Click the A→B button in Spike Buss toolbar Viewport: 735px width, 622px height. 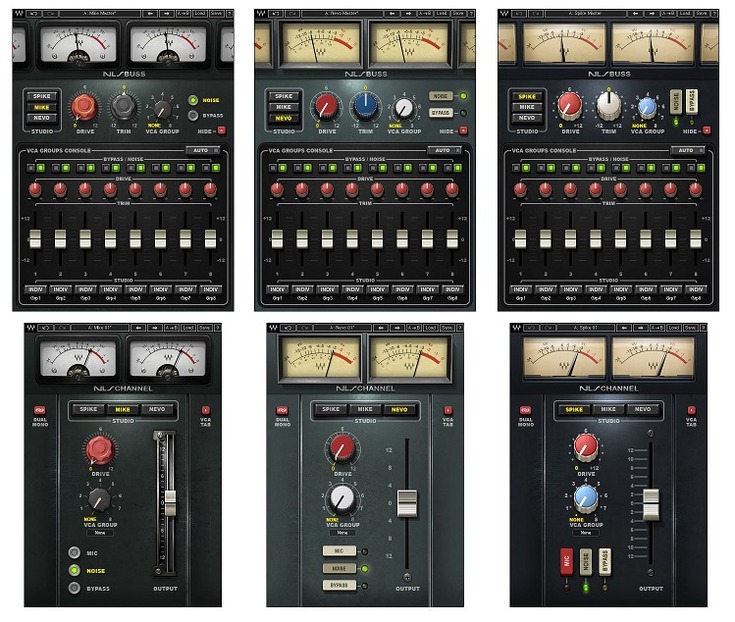click(669, 14)
